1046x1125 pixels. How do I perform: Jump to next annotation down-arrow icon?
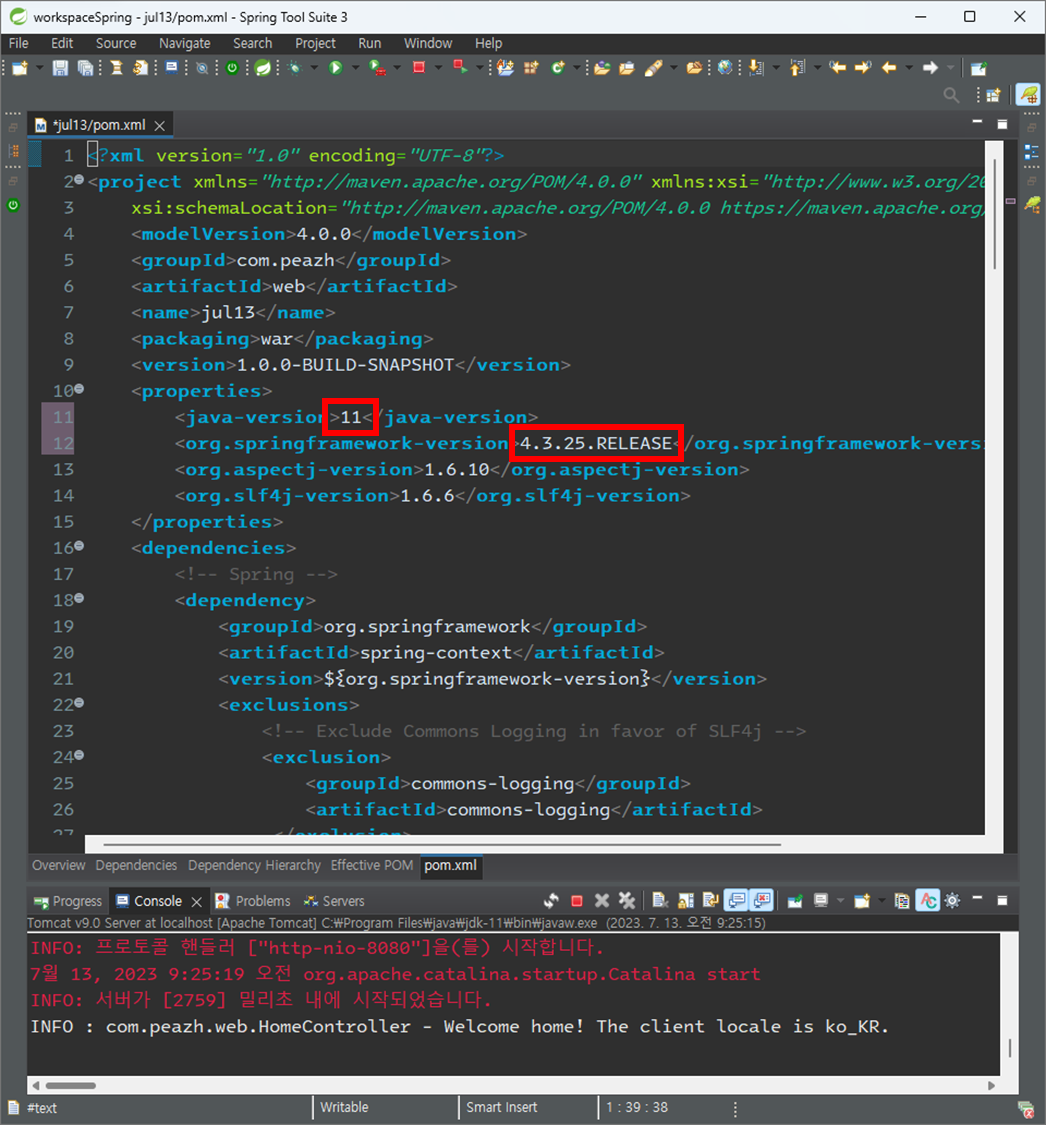point(756,68)
